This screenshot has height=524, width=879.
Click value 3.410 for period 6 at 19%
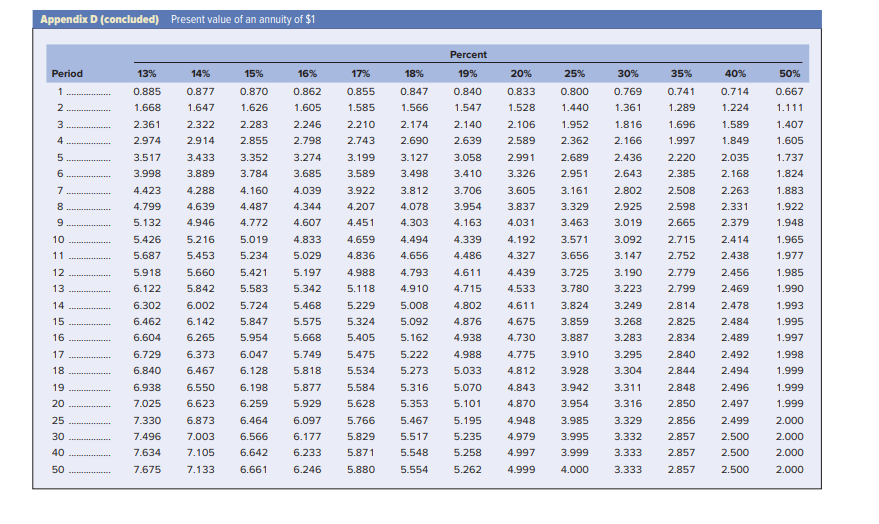tap(468, 174)
